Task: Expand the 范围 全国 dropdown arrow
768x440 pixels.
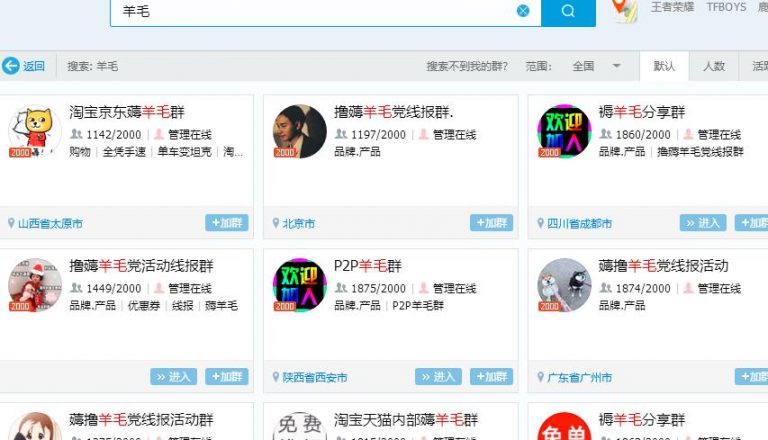Action: (617, 66)
